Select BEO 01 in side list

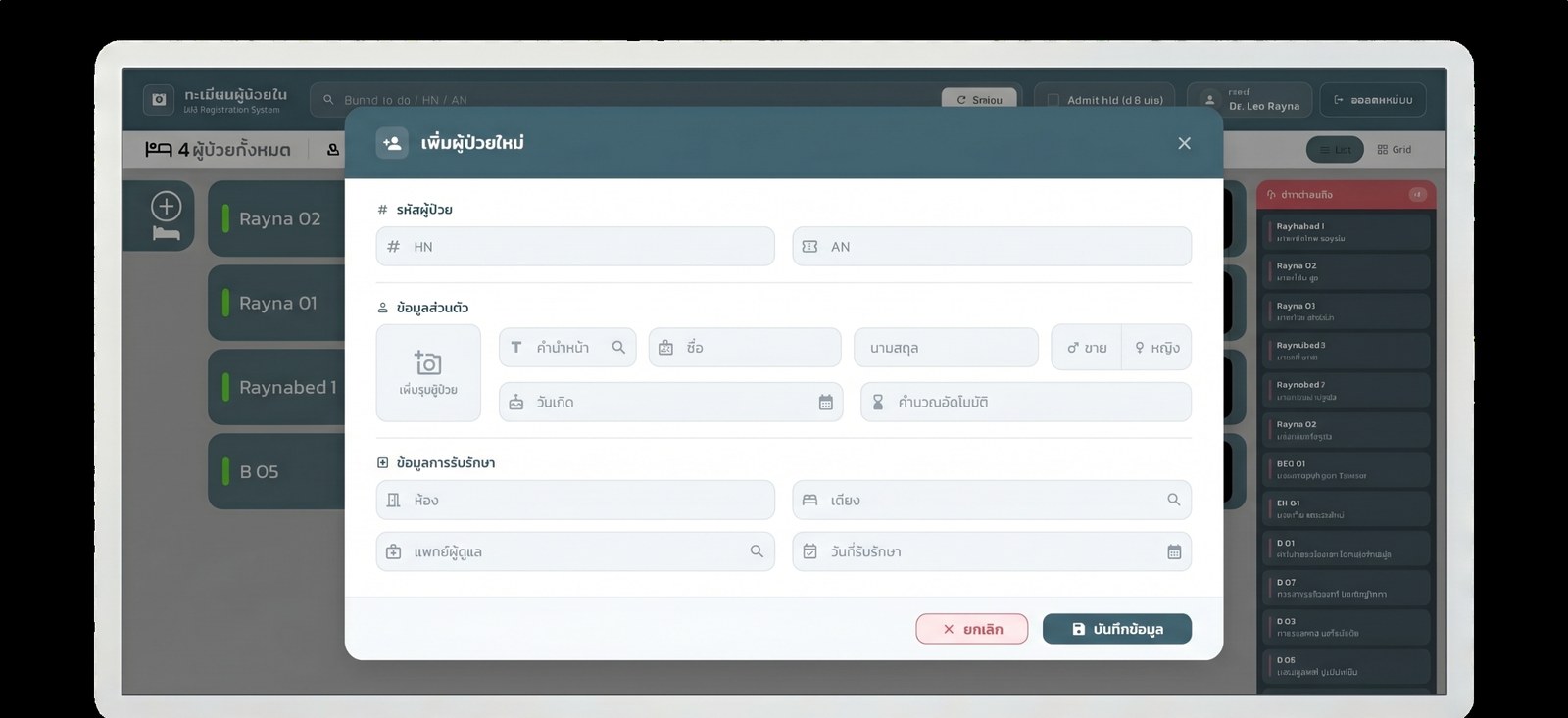[1347, 469]
